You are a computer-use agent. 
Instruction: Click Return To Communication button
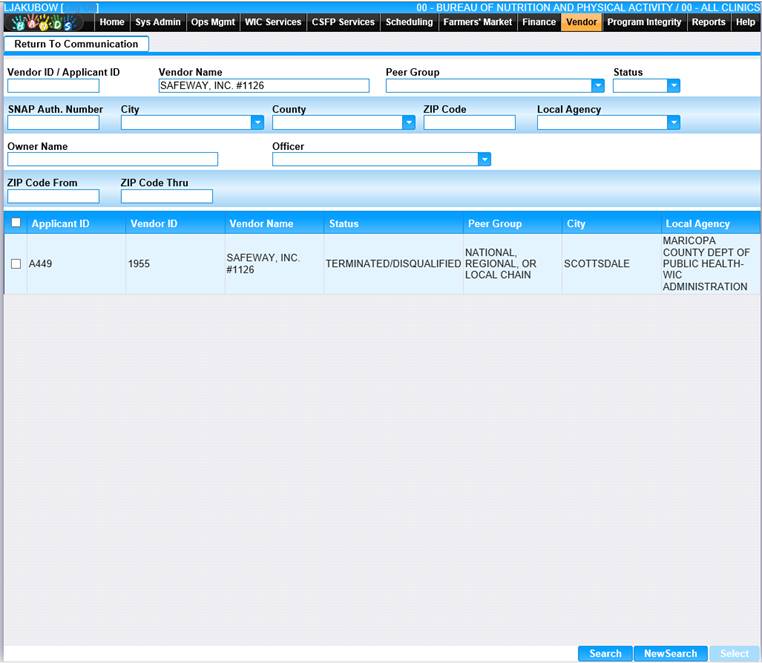point(76,44)
